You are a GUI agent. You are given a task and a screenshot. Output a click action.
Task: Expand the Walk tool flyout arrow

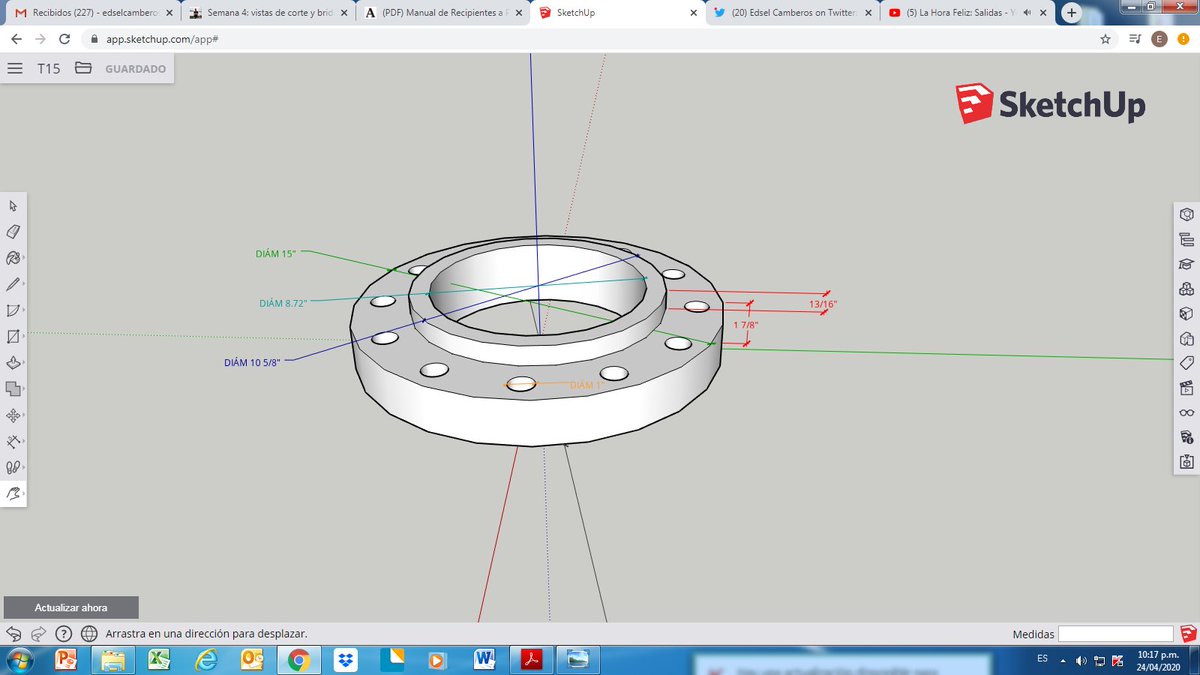coord(24,467)
